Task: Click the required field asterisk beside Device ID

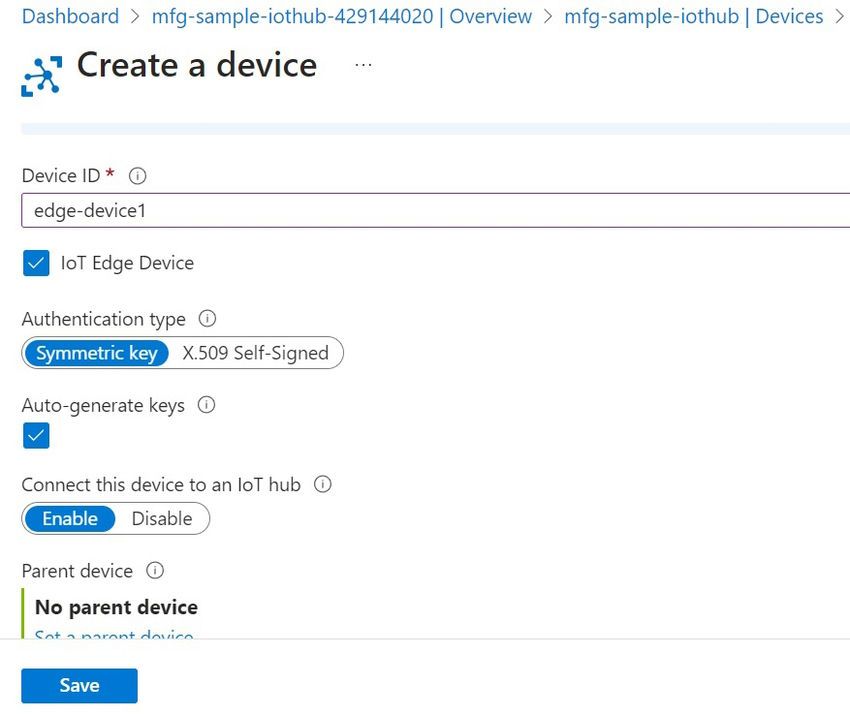Action: 109,172
